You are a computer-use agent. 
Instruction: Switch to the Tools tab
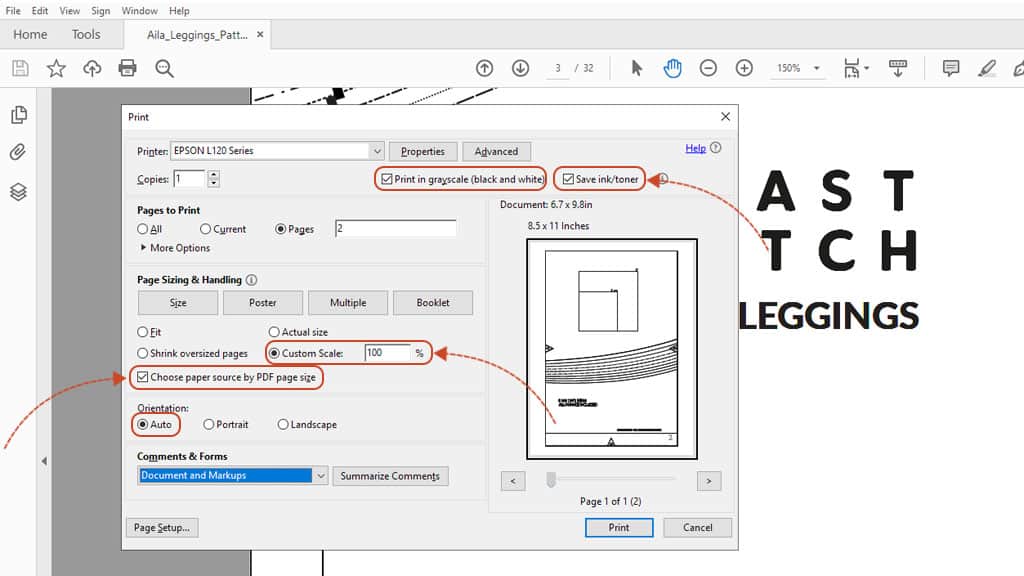click(86, 34)
